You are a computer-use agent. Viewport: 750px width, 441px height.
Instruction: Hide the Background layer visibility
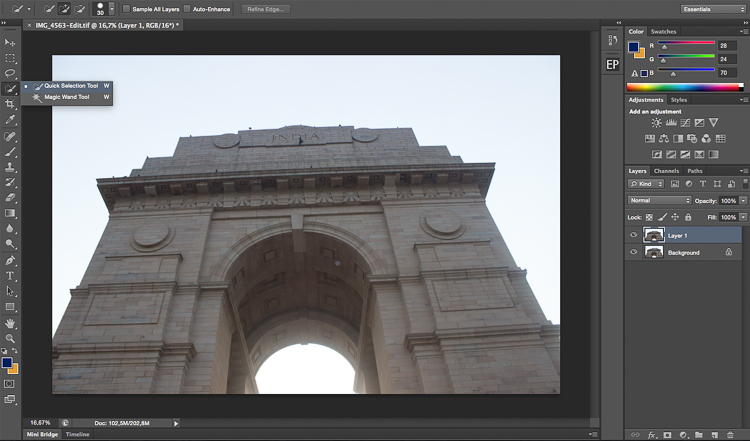pos(634,252)
